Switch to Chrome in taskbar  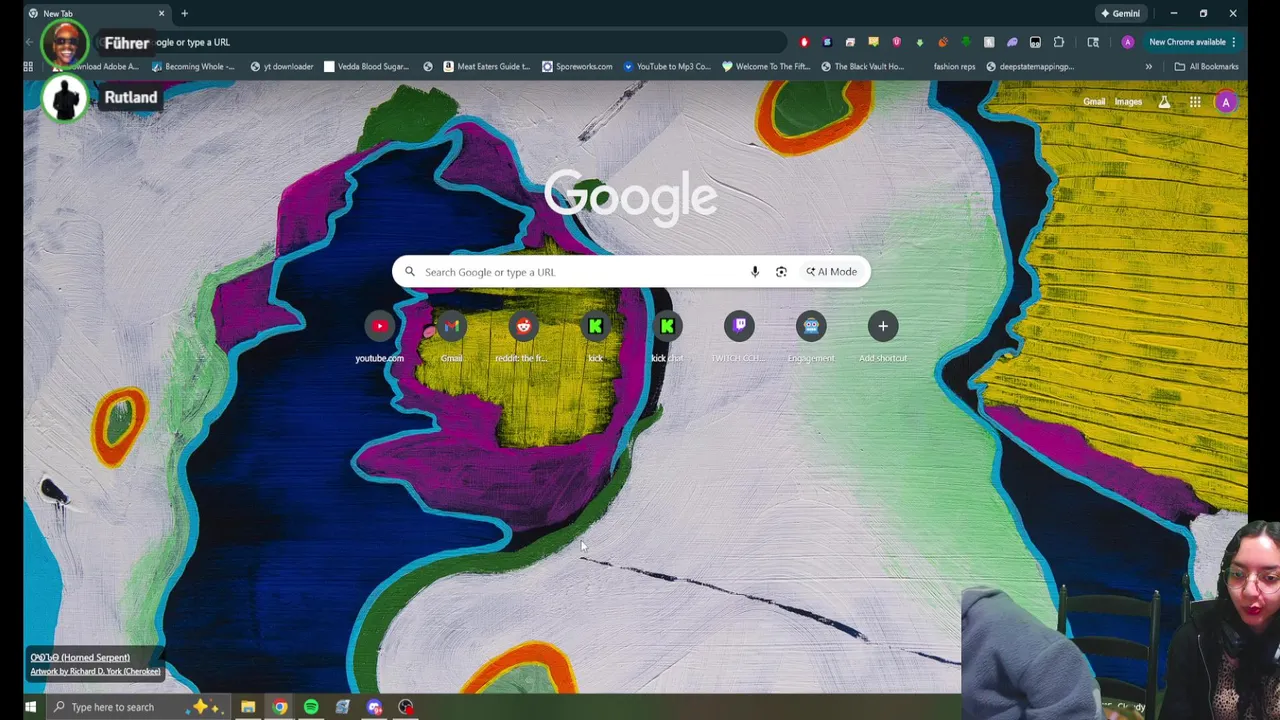click(x=280, y=707)
